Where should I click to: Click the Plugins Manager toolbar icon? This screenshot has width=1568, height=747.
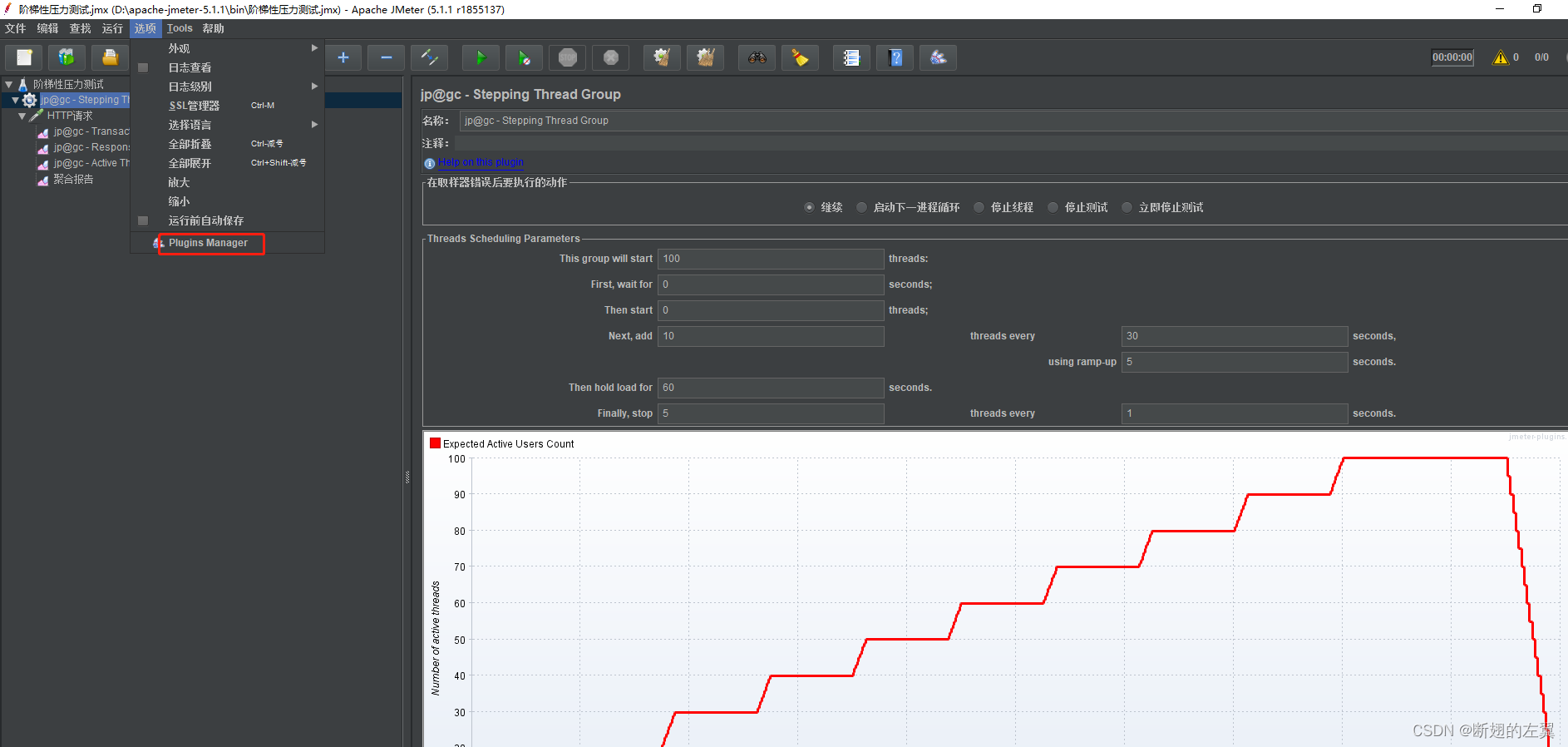pyautogui.click(x=938, y=57)
